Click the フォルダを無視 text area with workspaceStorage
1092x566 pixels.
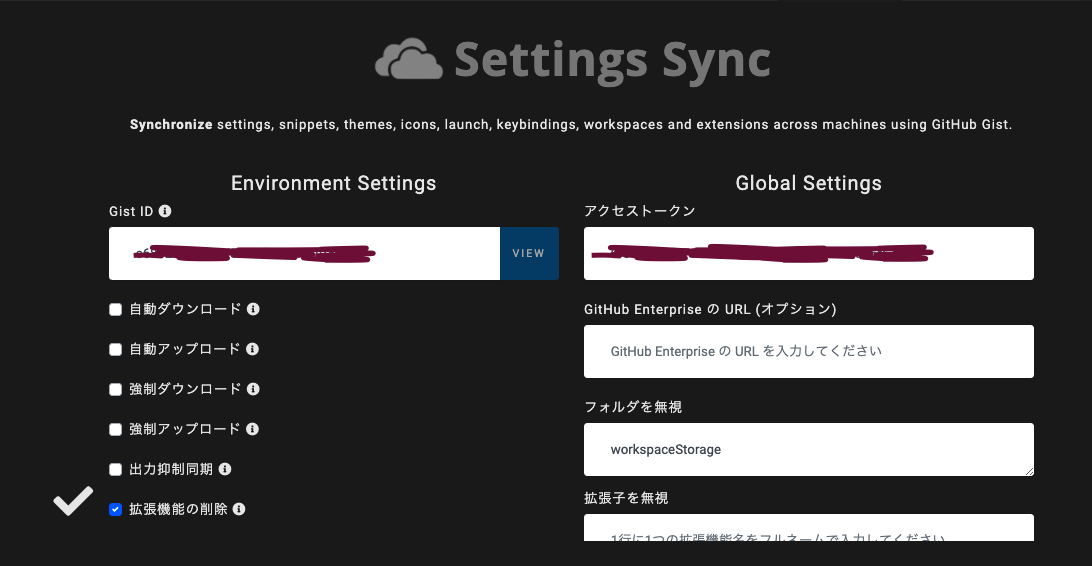point(809,450)
